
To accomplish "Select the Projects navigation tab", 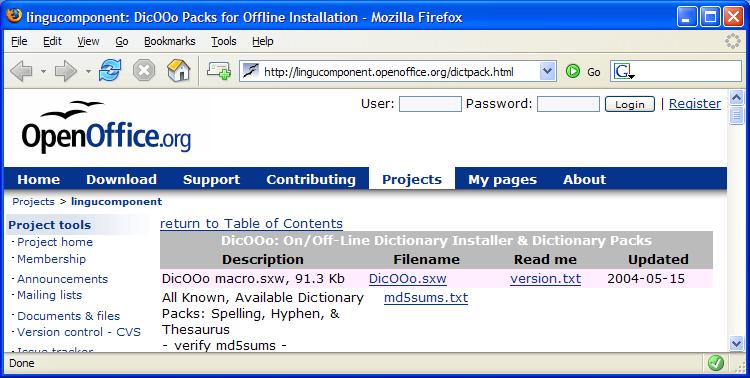I will coord(412,179).
